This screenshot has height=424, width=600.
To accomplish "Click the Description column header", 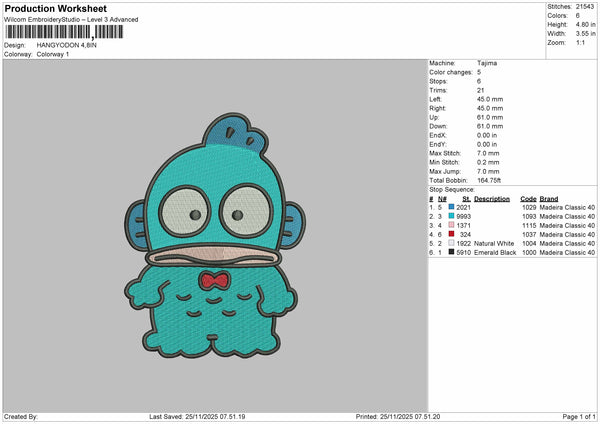I will pos(491,198).
